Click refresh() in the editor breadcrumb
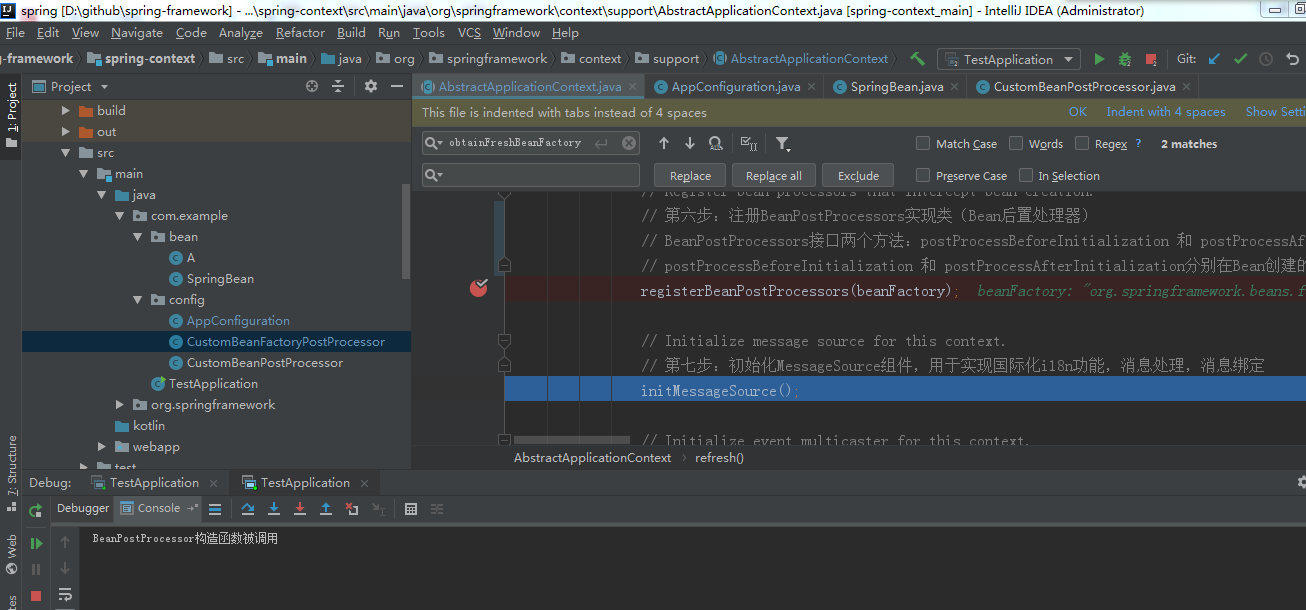1306x610 pixels. click(x=719, y=457)
